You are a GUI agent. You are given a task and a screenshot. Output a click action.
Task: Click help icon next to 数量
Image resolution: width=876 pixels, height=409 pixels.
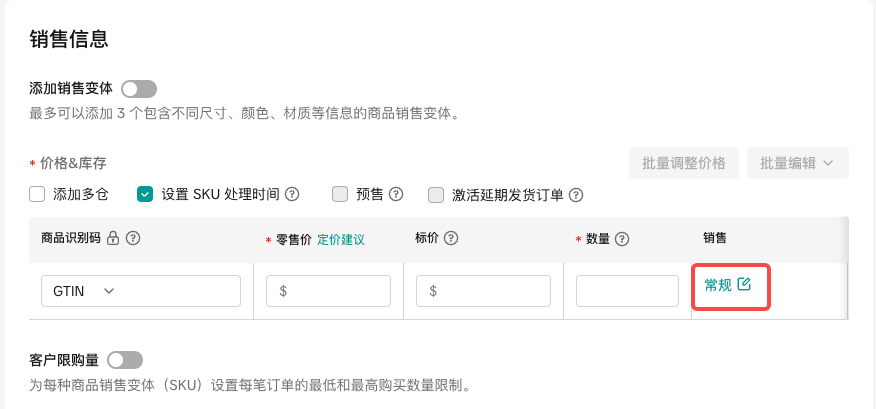(622, 239)
